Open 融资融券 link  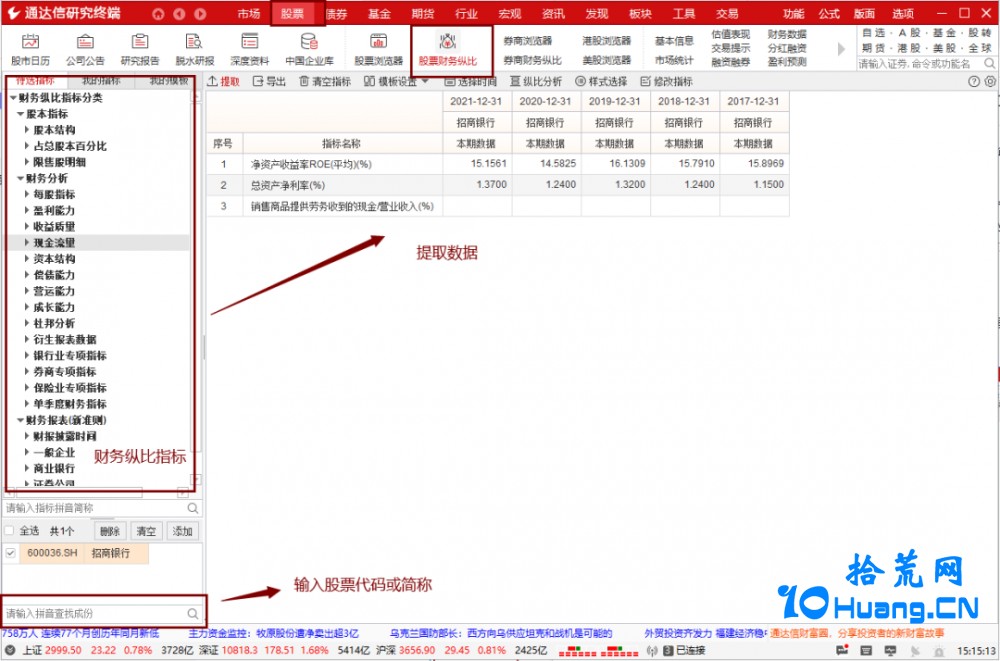(x=731, y=62)
